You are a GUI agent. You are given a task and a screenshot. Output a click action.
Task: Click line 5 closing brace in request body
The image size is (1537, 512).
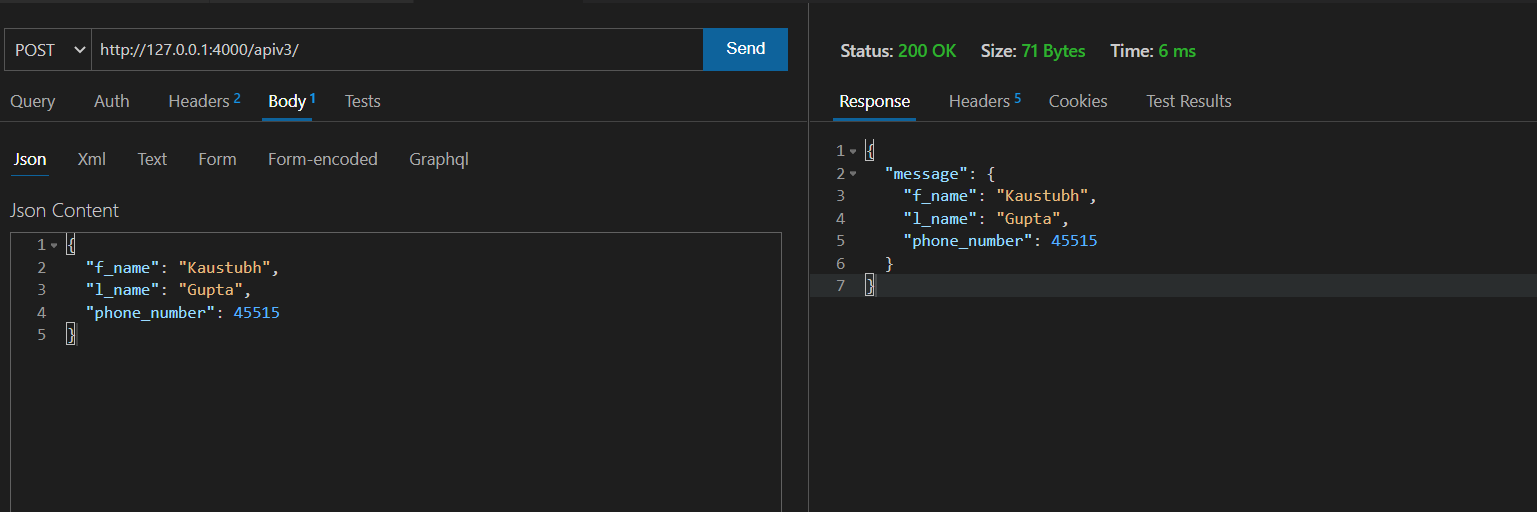[71, 335]
